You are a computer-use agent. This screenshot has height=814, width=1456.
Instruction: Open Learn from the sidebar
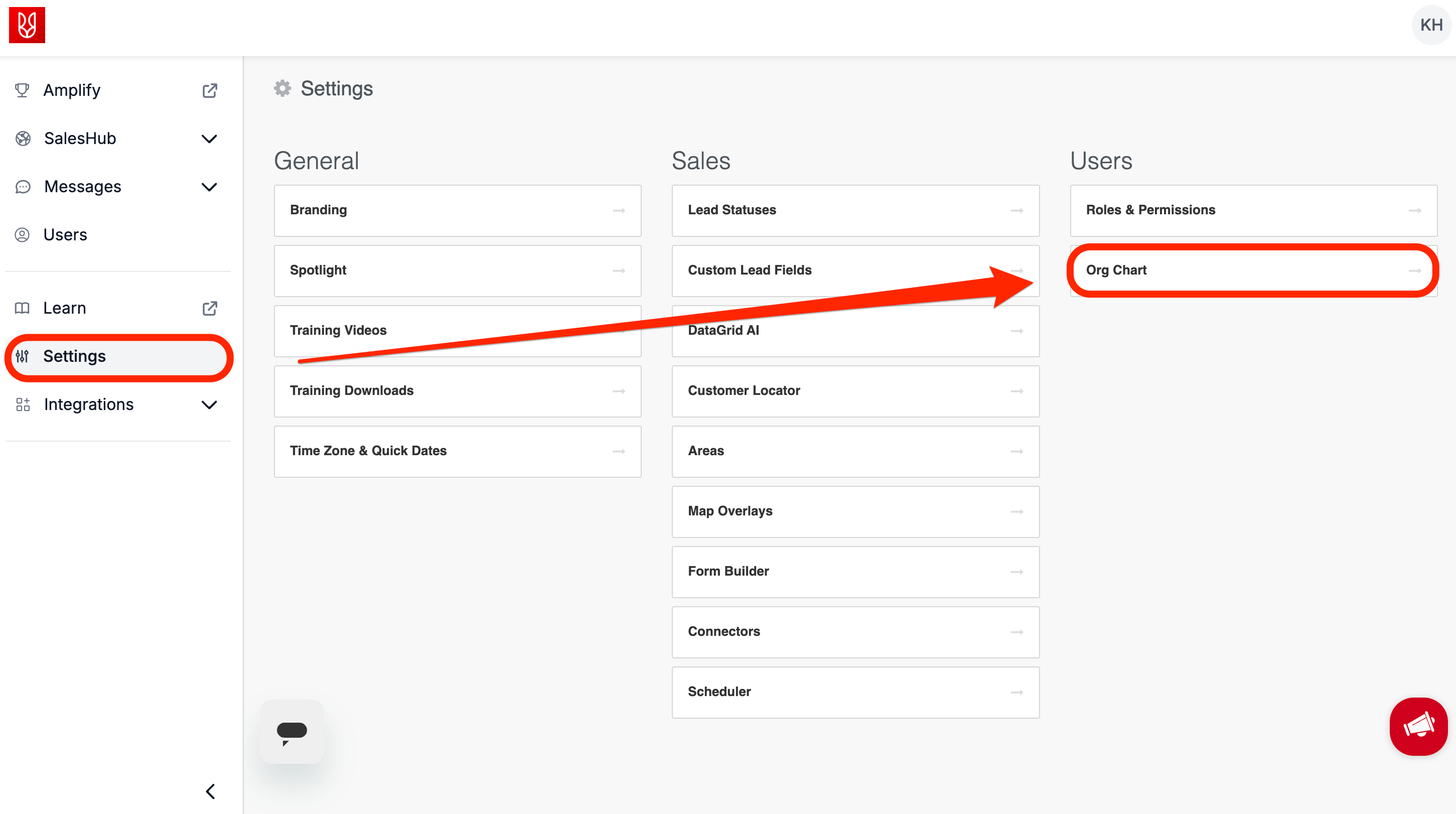65,308
